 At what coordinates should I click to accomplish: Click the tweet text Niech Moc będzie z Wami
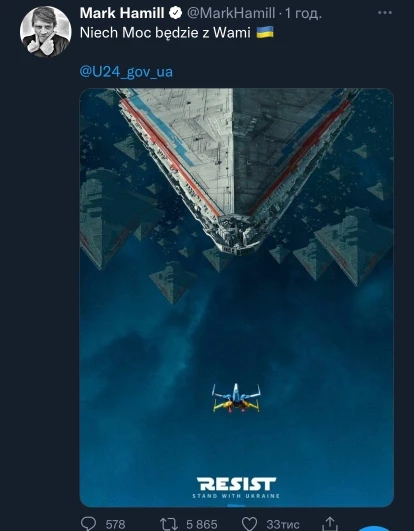(165, 33)
